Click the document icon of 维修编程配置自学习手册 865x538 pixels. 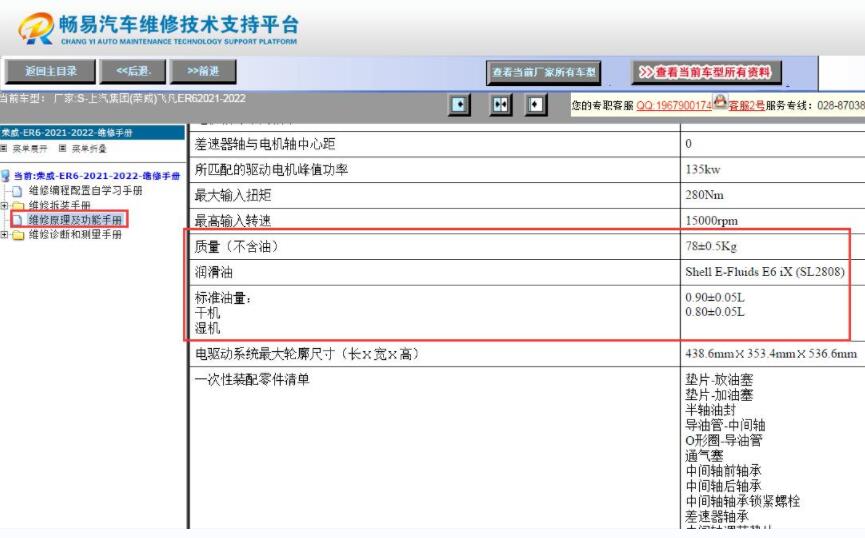[x=17, y=191]
